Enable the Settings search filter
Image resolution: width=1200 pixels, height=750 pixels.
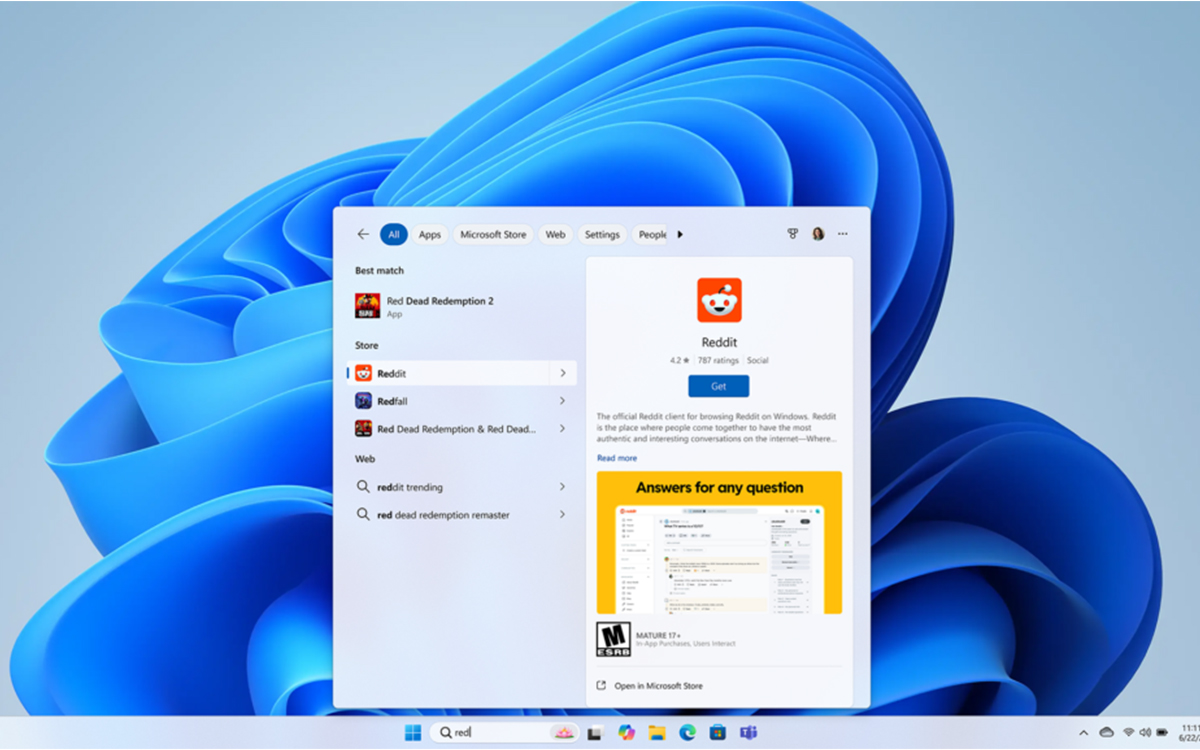(x=601, y=234)
